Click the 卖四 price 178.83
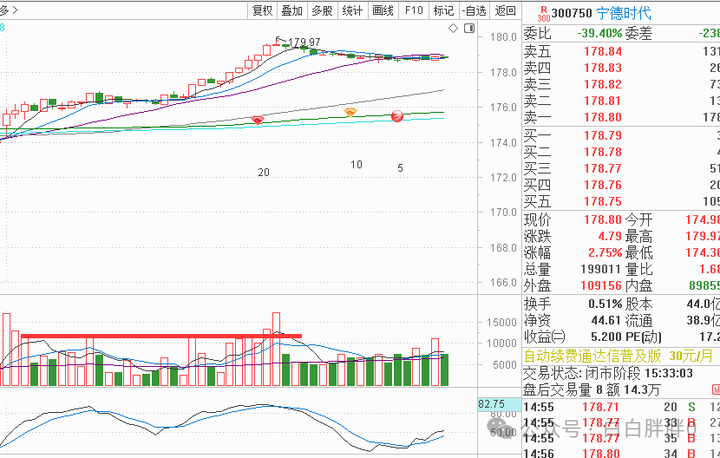This screenshot has height=458, width=720. [x=602, y=68]
